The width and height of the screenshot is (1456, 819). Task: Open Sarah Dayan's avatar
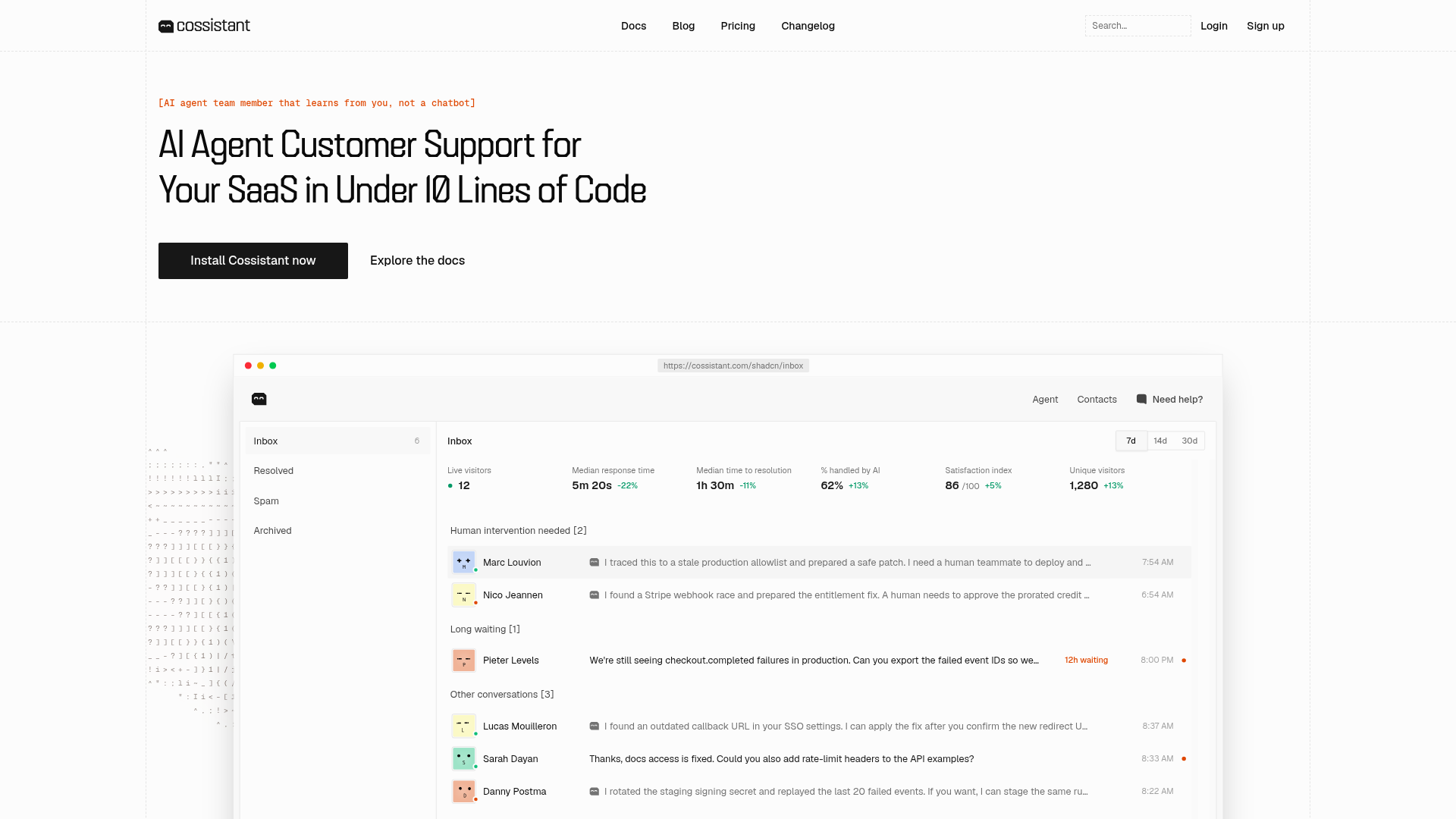[464, 758]
